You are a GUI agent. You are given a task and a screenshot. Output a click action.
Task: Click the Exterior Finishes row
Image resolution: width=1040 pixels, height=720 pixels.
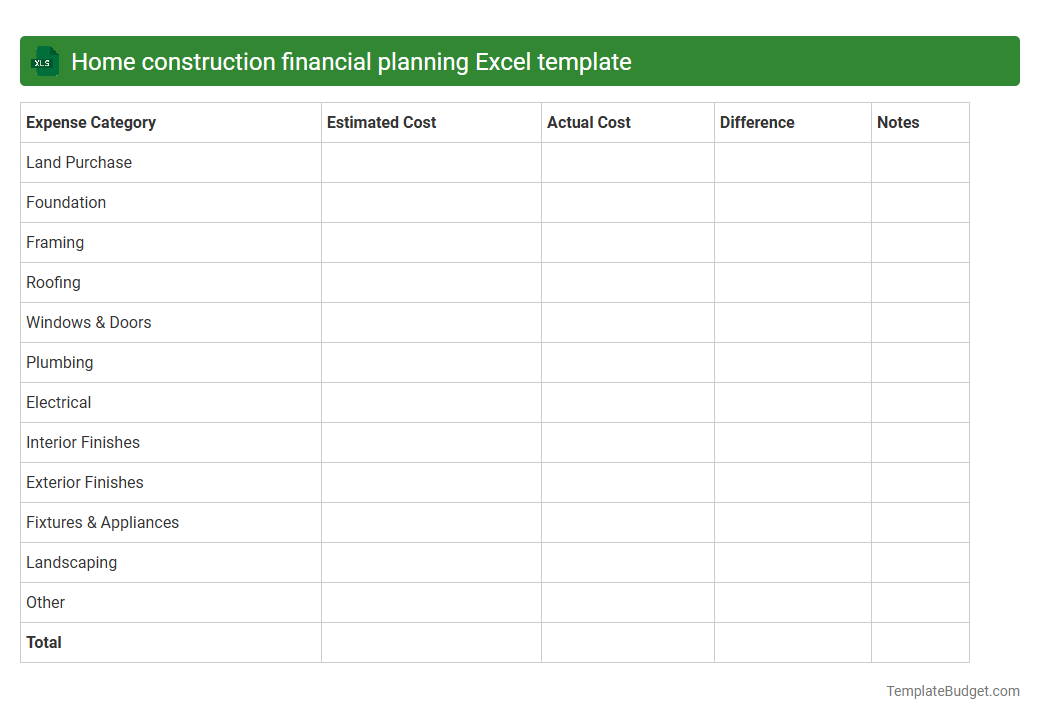tap(84, 482)
